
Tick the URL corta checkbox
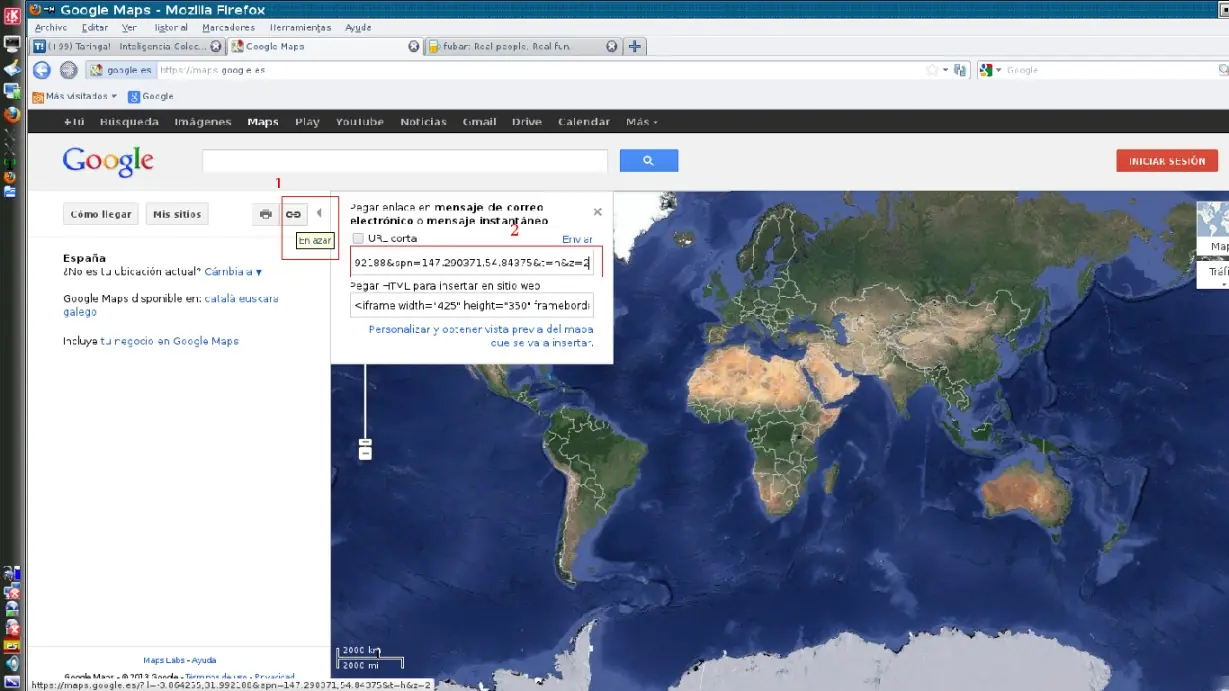click(358, 238)
